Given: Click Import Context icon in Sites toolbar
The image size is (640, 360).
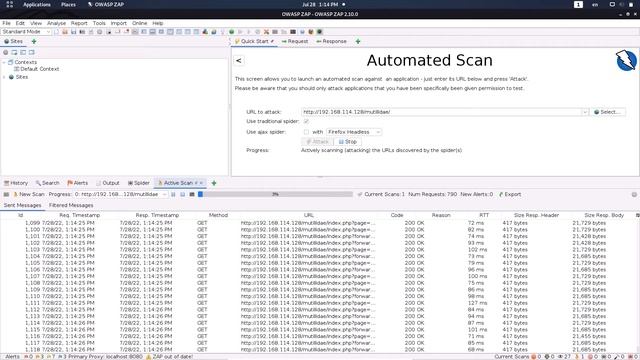Looking at the screenshot, I should coord(23,52).
